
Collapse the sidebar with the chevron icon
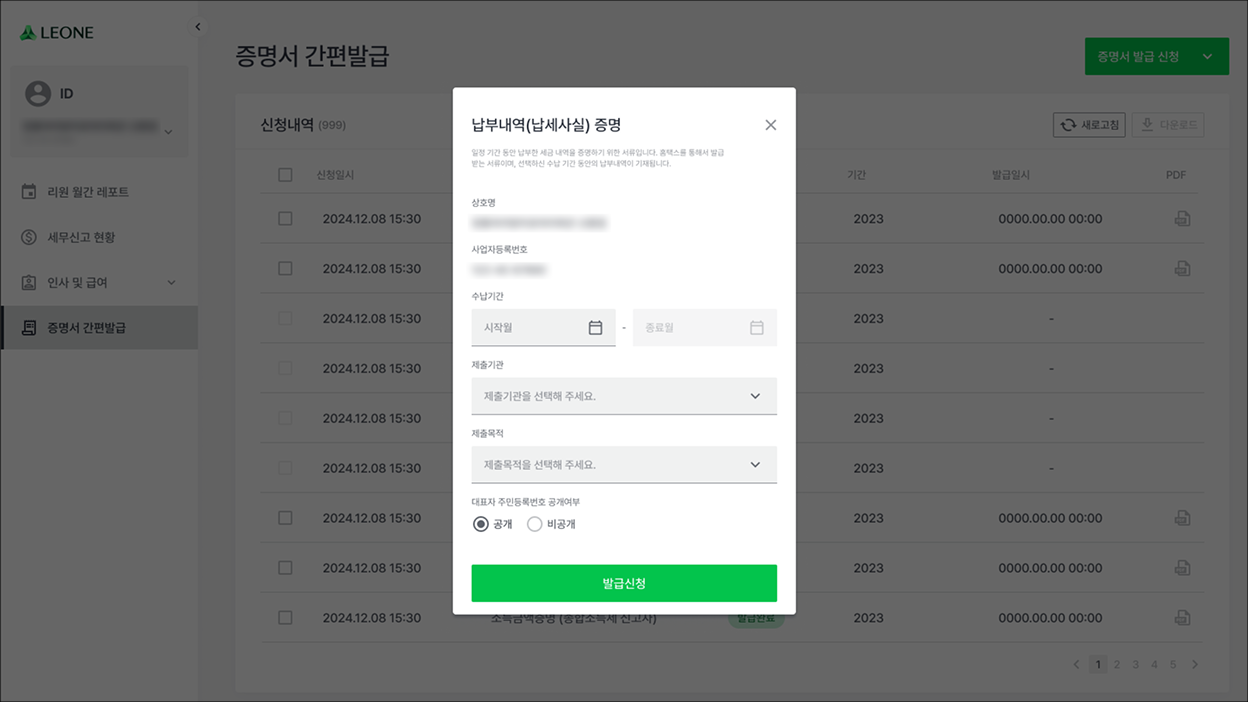197,27
